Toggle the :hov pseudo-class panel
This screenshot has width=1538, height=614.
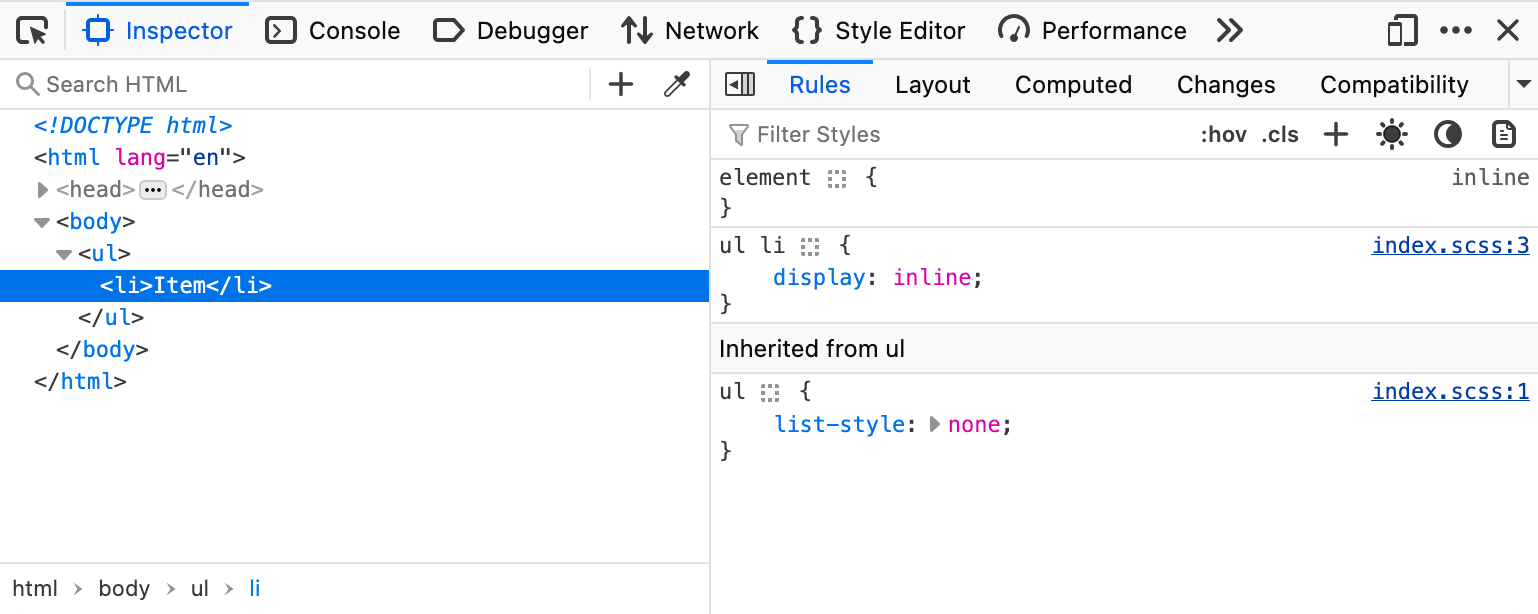point(1224,134)
